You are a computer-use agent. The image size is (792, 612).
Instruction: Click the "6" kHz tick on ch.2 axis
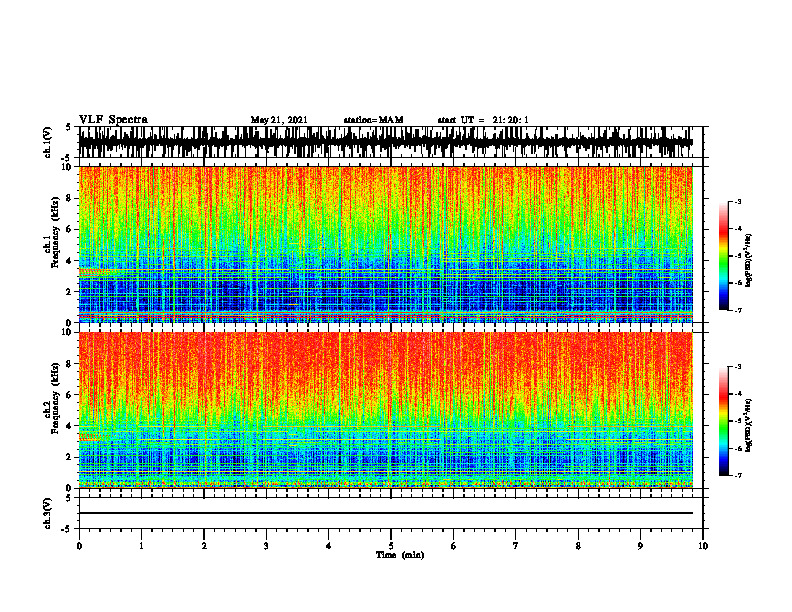point(69,395)
